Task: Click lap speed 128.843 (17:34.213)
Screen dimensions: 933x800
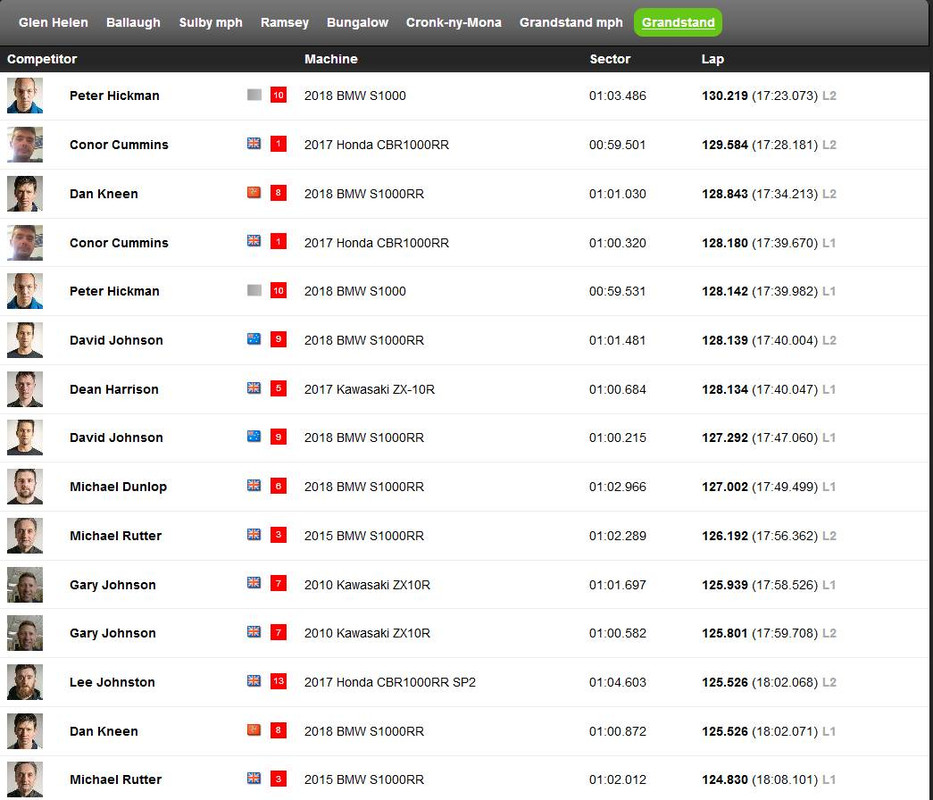Action: tap(760, 194)
